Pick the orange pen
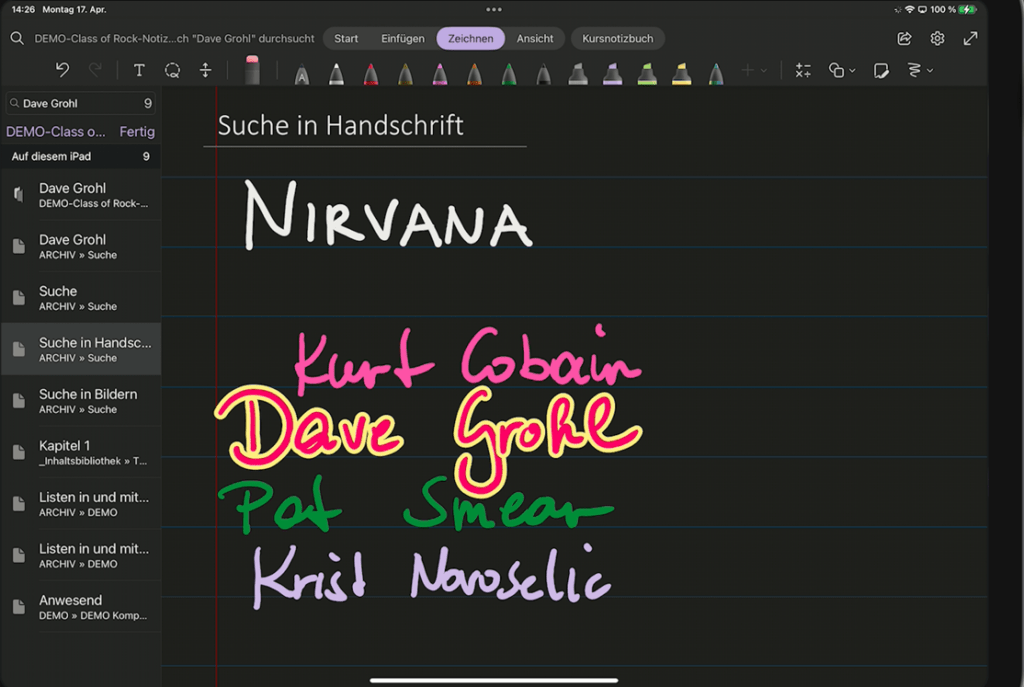 (x=475, y=74)
